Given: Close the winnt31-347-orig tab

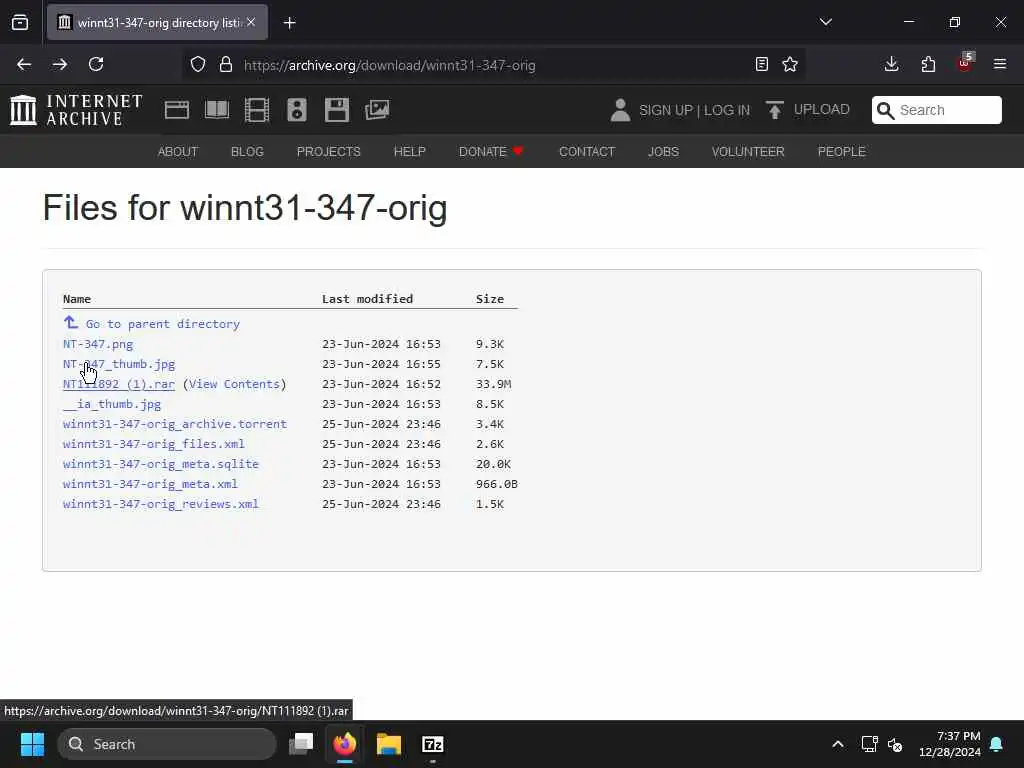Looking at the screenshot, I should coord(251,22).
